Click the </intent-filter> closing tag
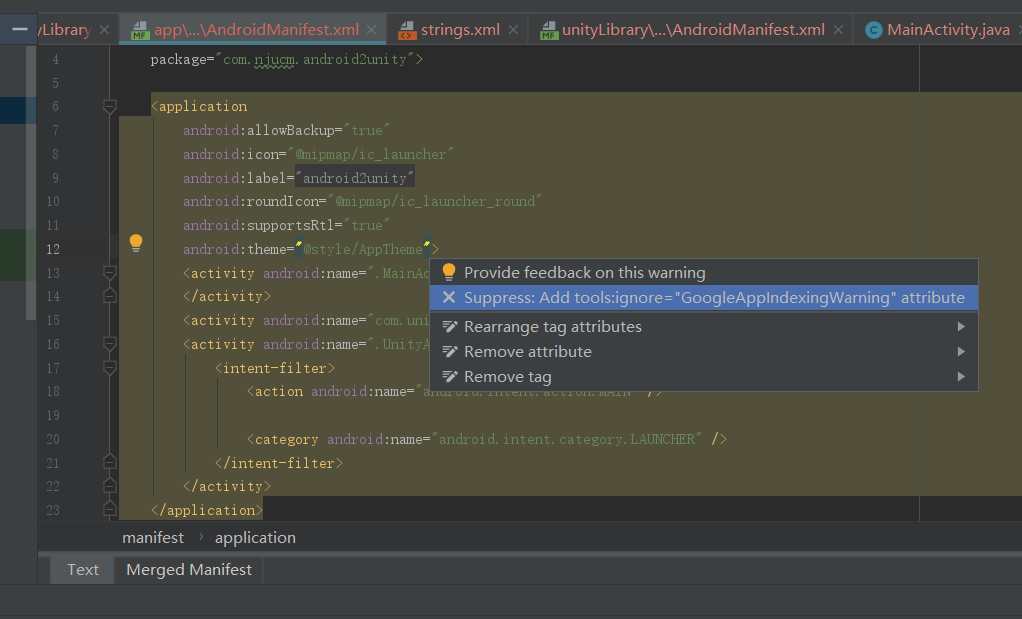 (x=279, y=463)
